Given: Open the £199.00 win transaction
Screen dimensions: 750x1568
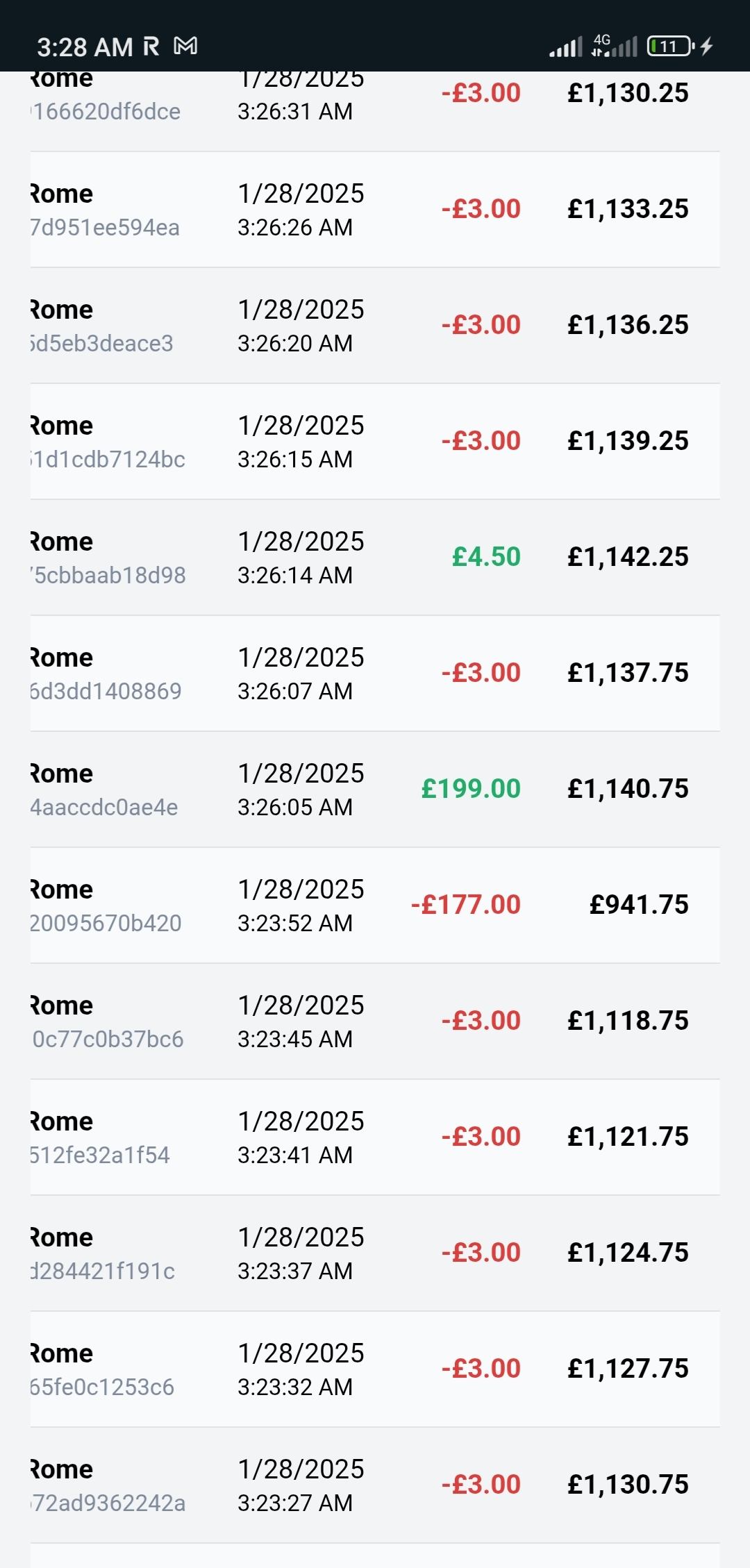Looking at the screenshot, I should pyautogui.click(x=471, y=789).
